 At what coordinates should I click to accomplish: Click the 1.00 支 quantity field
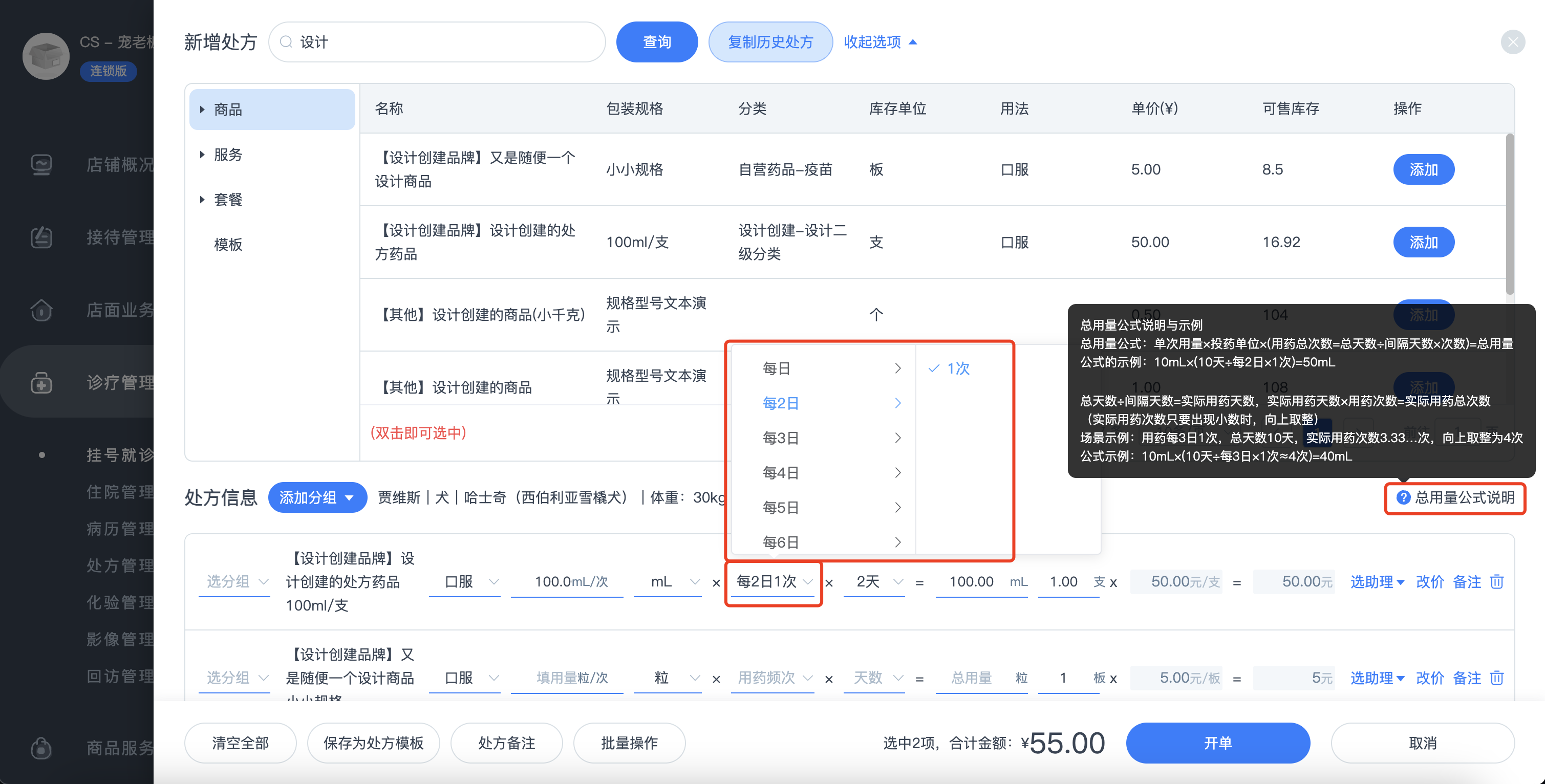click(1069, 581)
